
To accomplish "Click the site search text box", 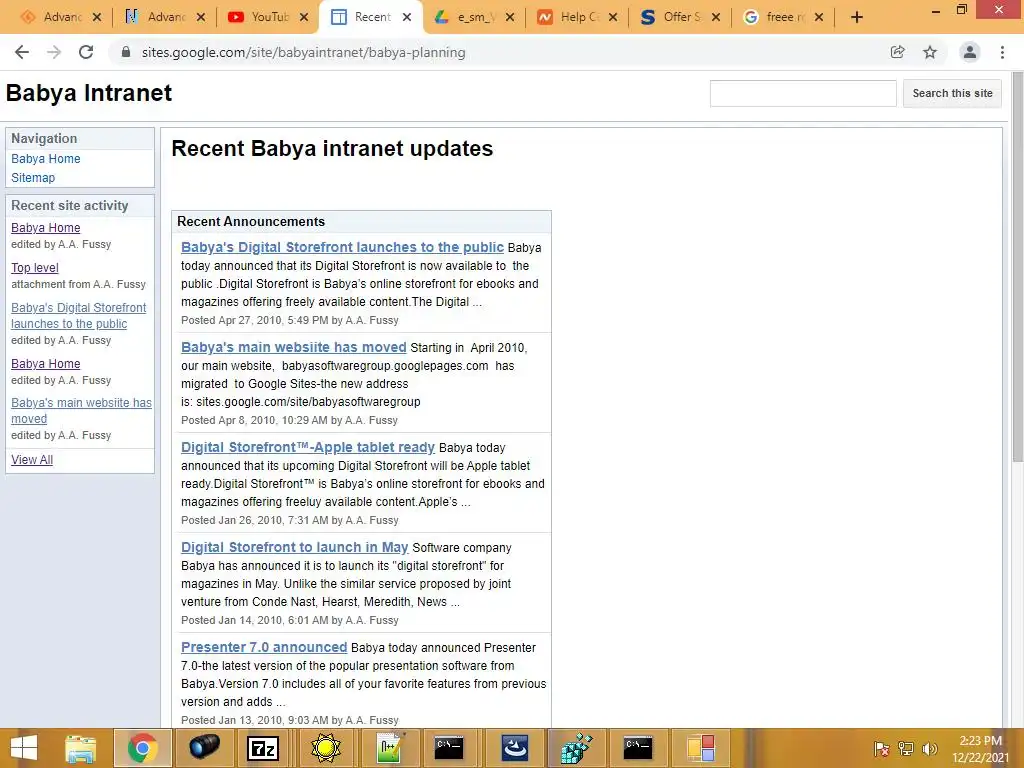I will [x=803, y=93].
